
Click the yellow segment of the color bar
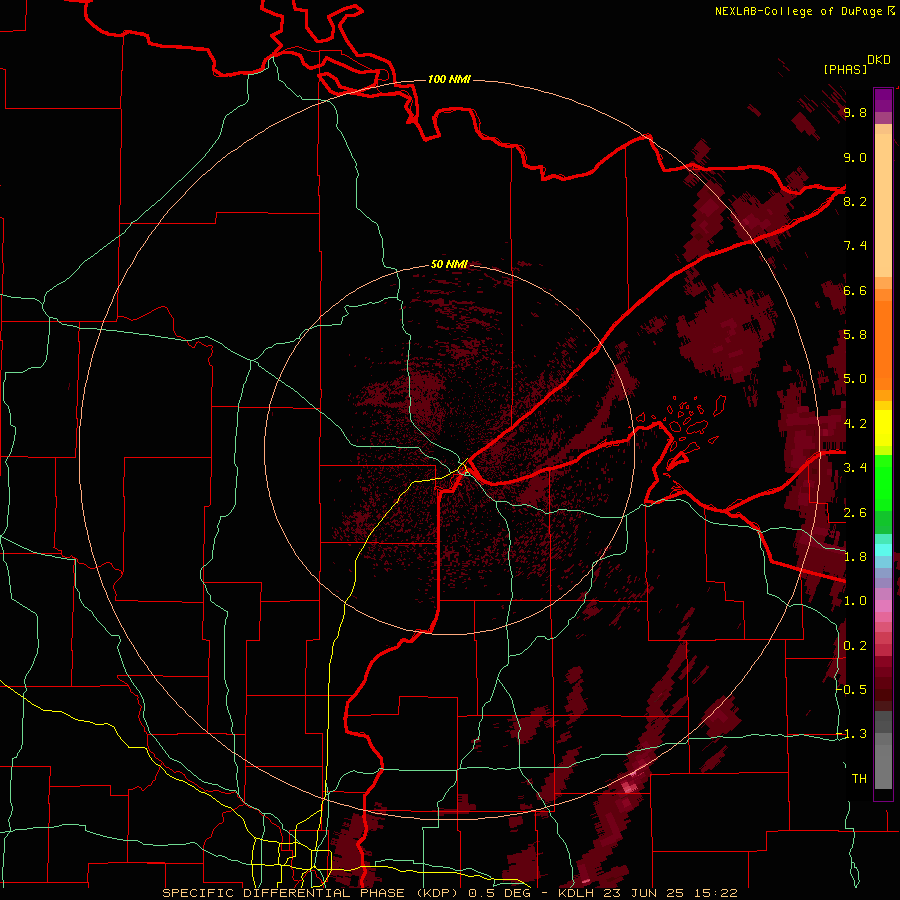883,428
